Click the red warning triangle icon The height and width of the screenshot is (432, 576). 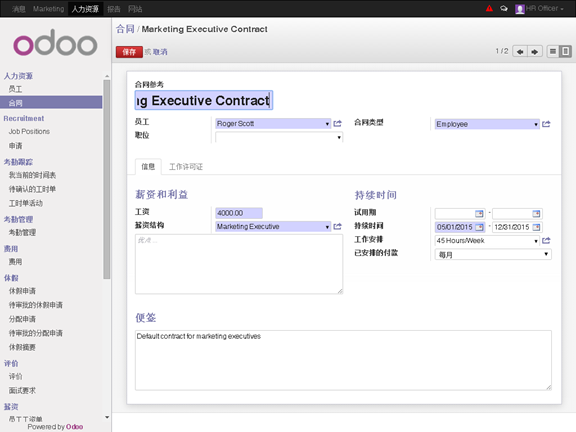(489, 8)
